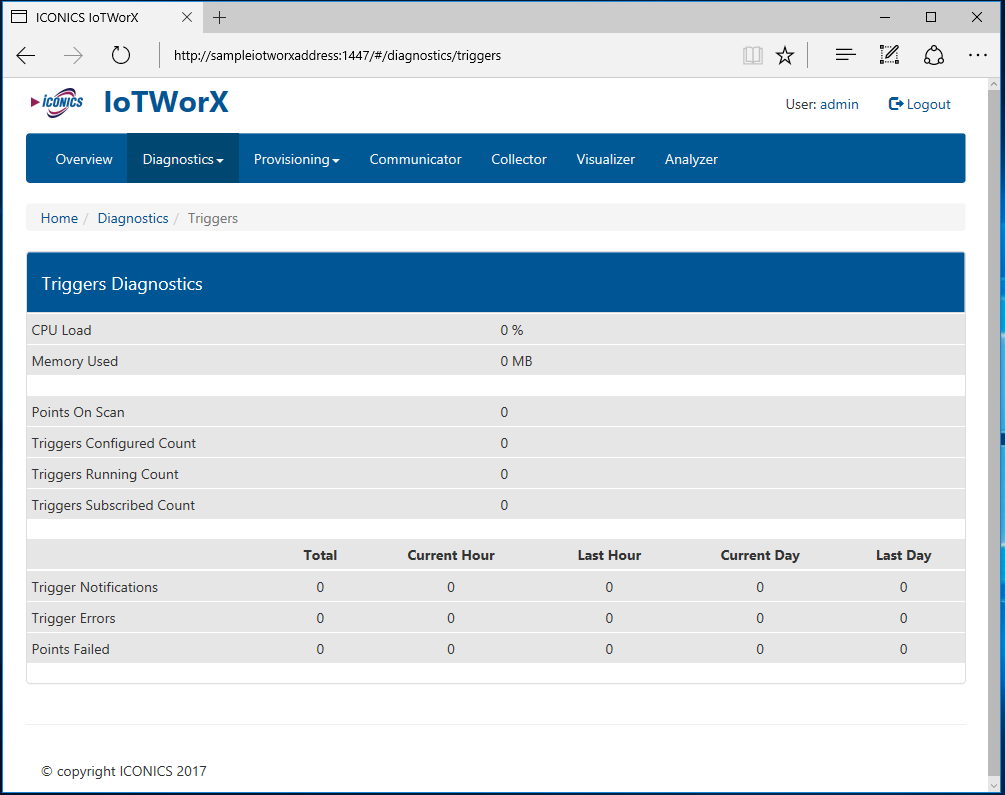This screenshot has width=1005, height=795.
Task: Expand the Diagnostics dropdown menu
Action: click(x=183, y=159)
